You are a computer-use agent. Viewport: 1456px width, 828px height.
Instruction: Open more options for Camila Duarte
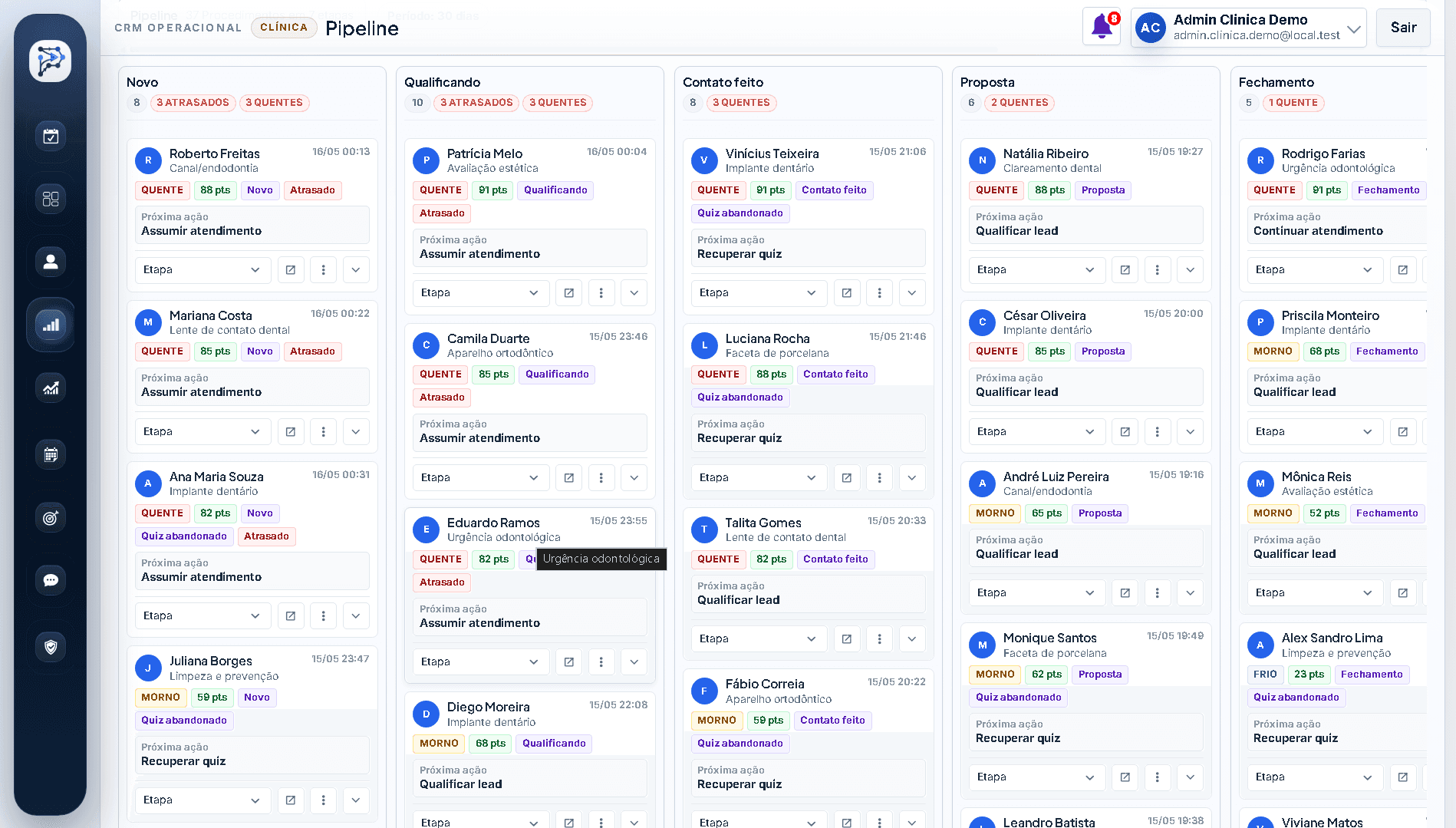(x=601, y=478)
